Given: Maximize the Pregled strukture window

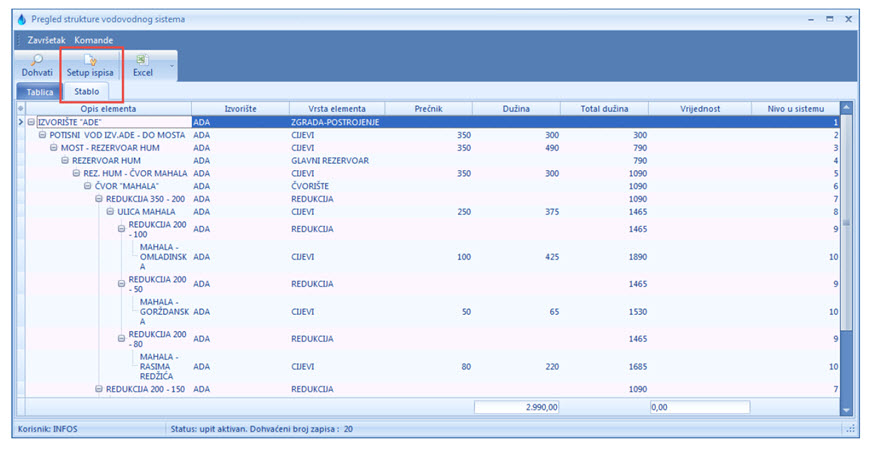Looking at the screenshot, I should (830, 19).
